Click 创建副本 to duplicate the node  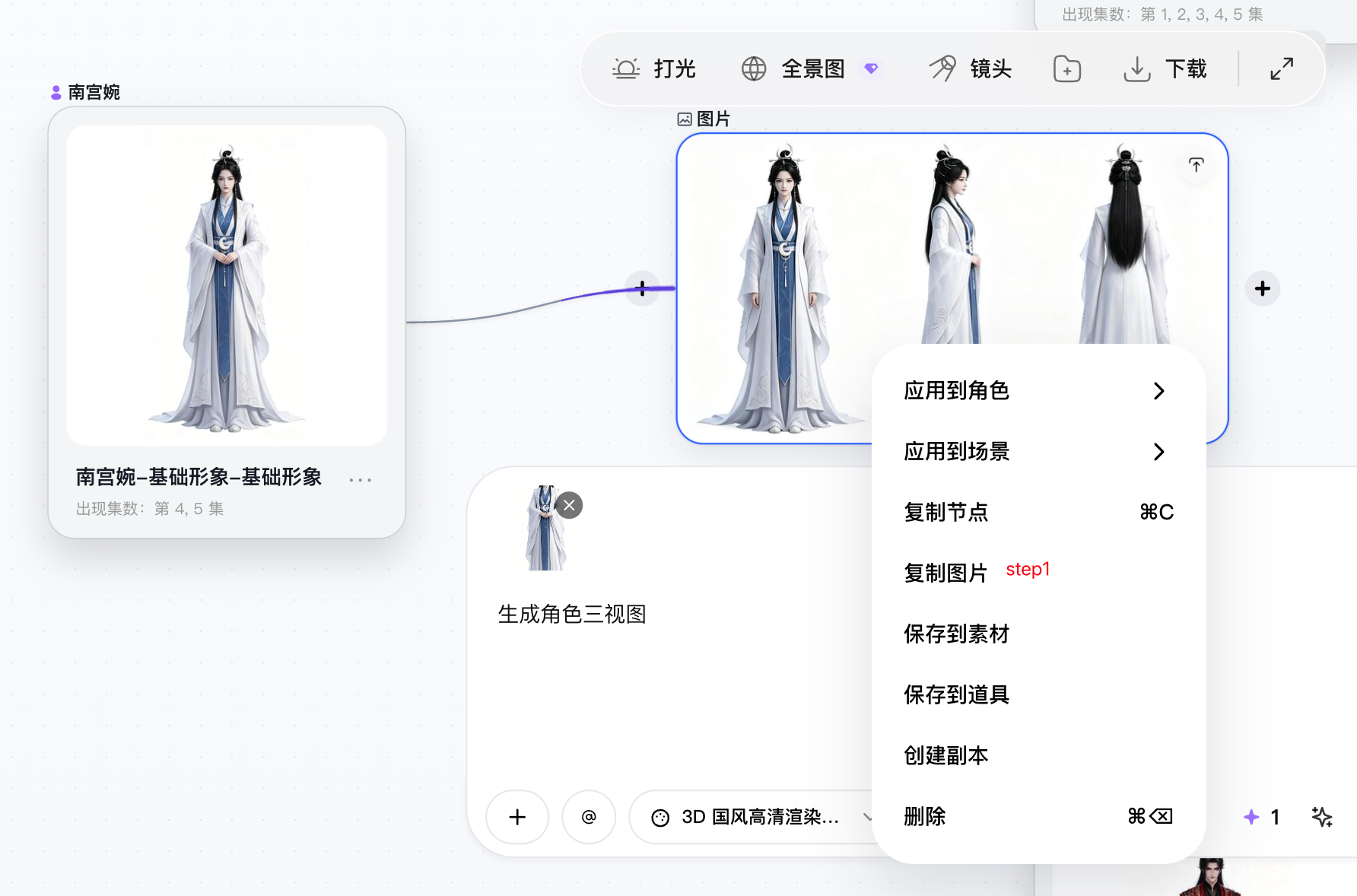tap(945, 755)
